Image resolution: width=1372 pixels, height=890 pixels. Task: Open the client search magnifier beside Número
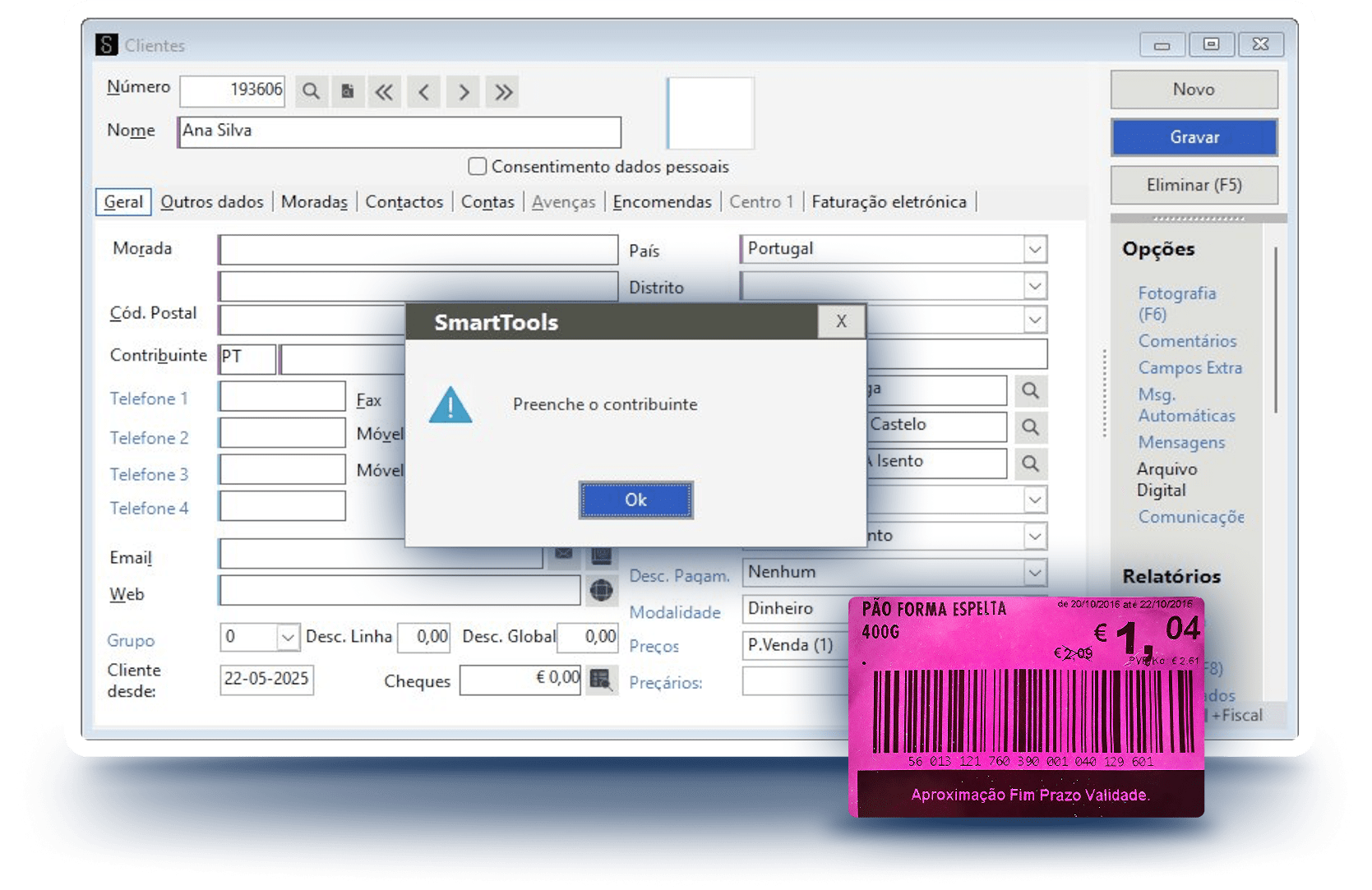pyautogui.click(x=311, y=91)
